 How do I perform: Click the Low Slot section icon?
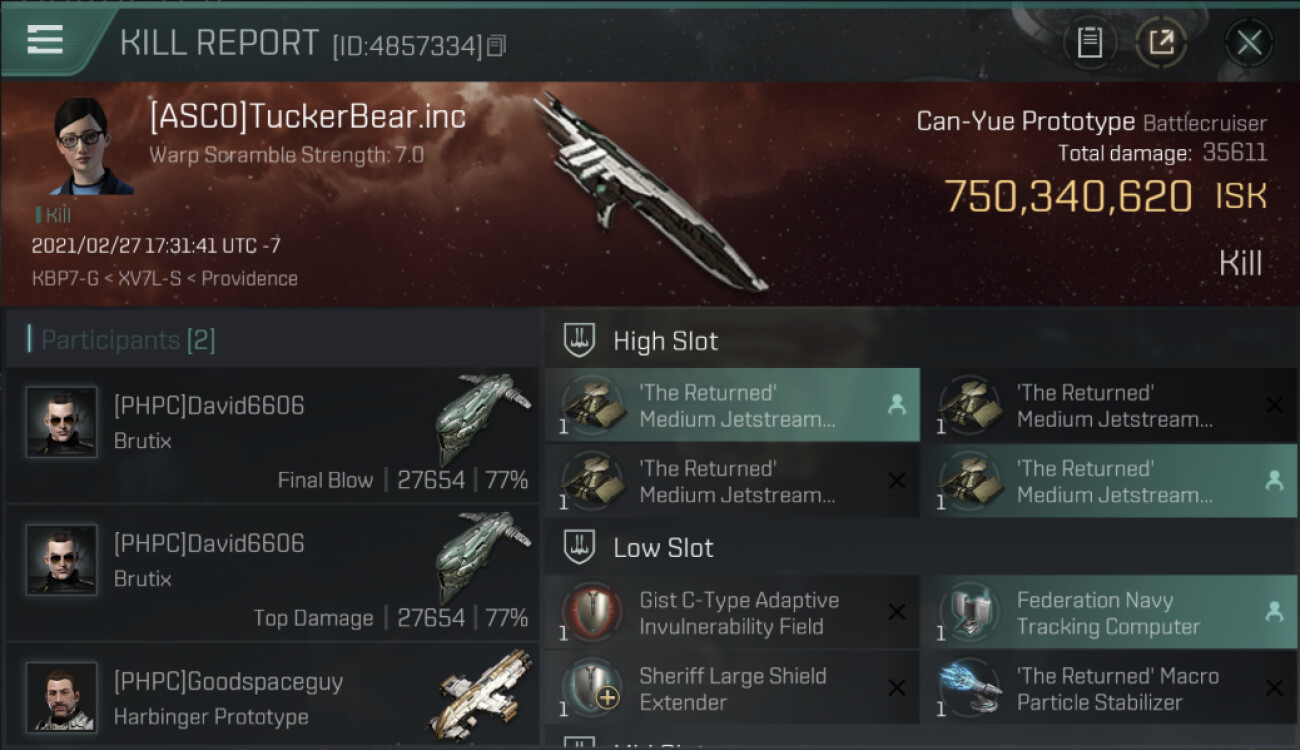[581, 548]
